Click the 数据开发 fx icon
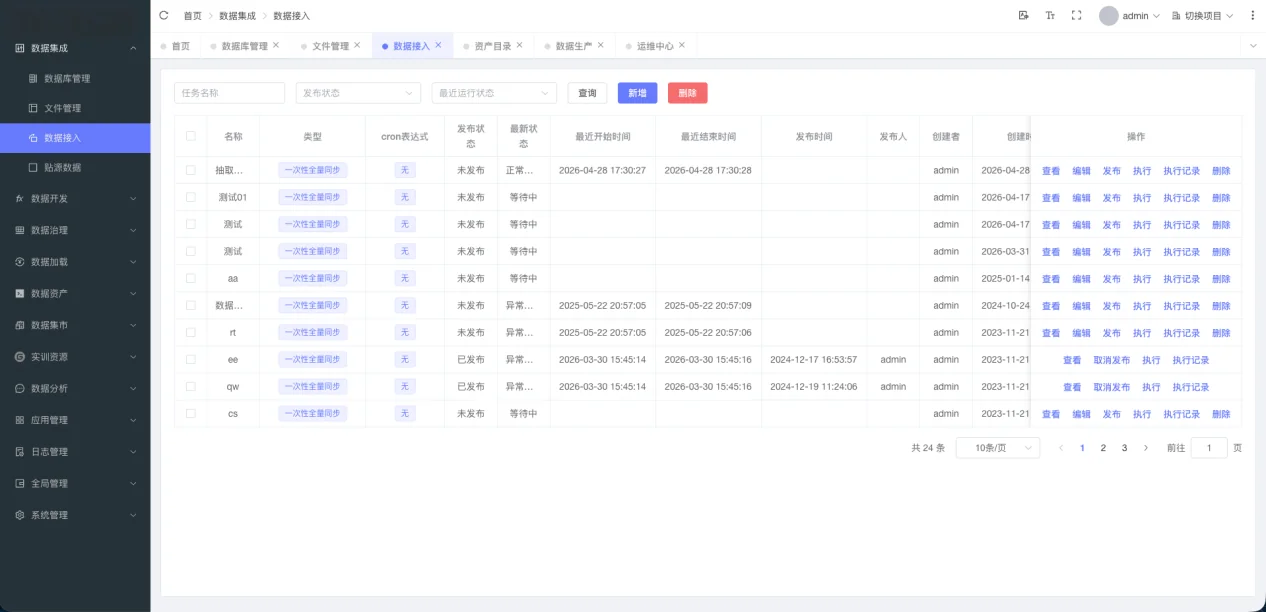The height and width of the screenshot is (612, 1266). [x=20, y=198]
